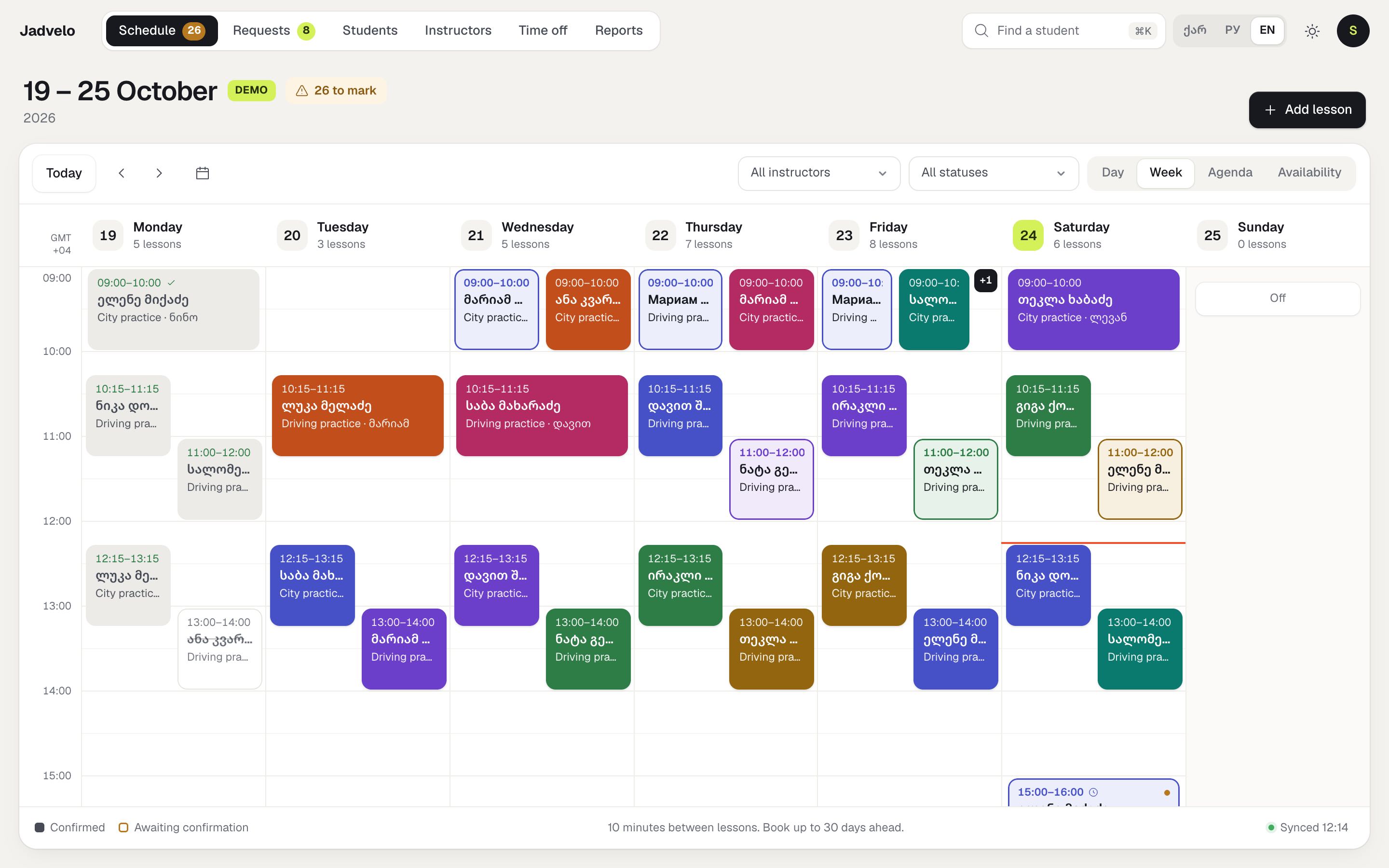This screenshot has width=1389, height=868.
Task: Open the calendar date picker icon
Action: pos(203,173)
